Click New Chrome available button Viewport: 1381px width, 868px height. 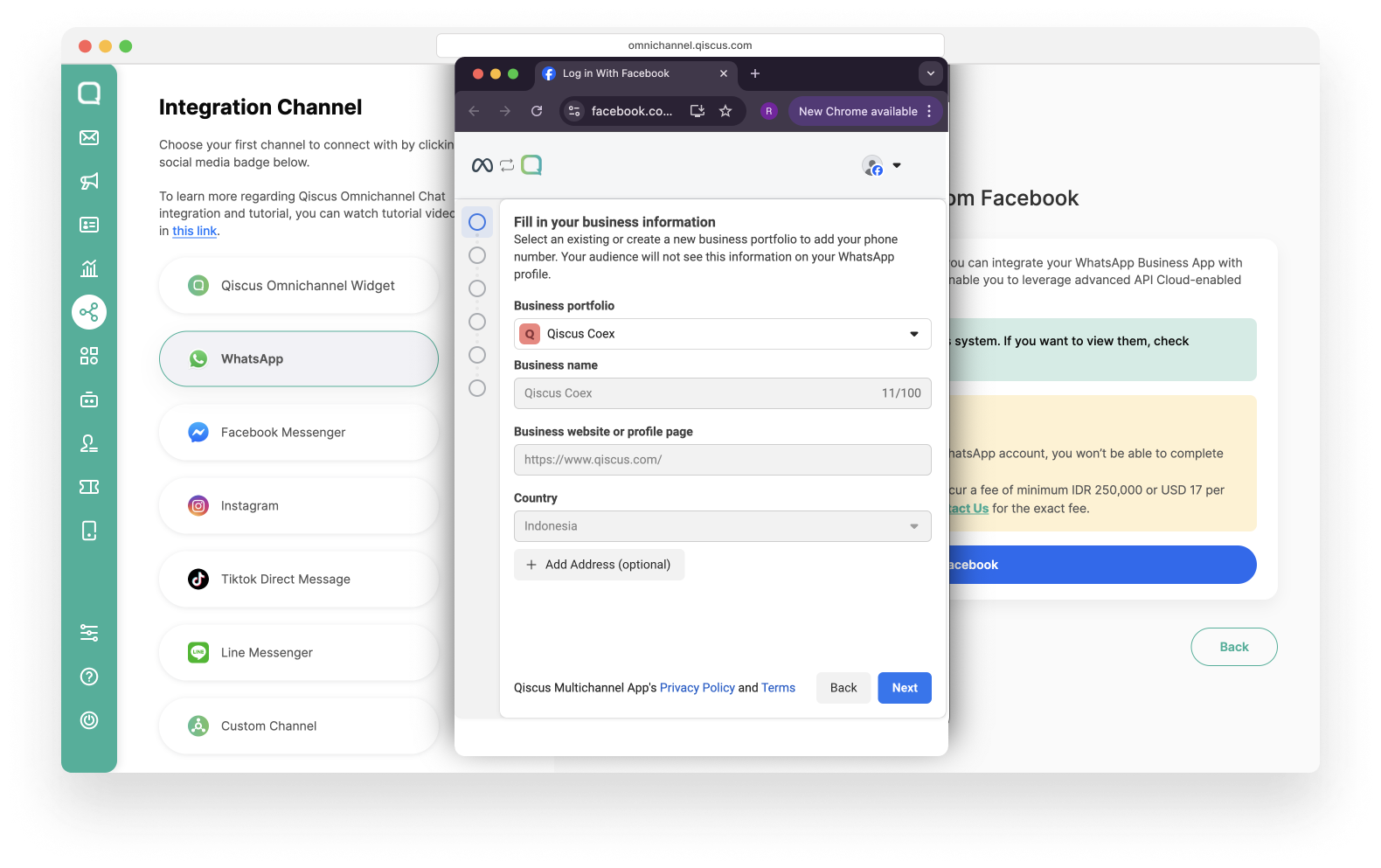tap(865, 111)
